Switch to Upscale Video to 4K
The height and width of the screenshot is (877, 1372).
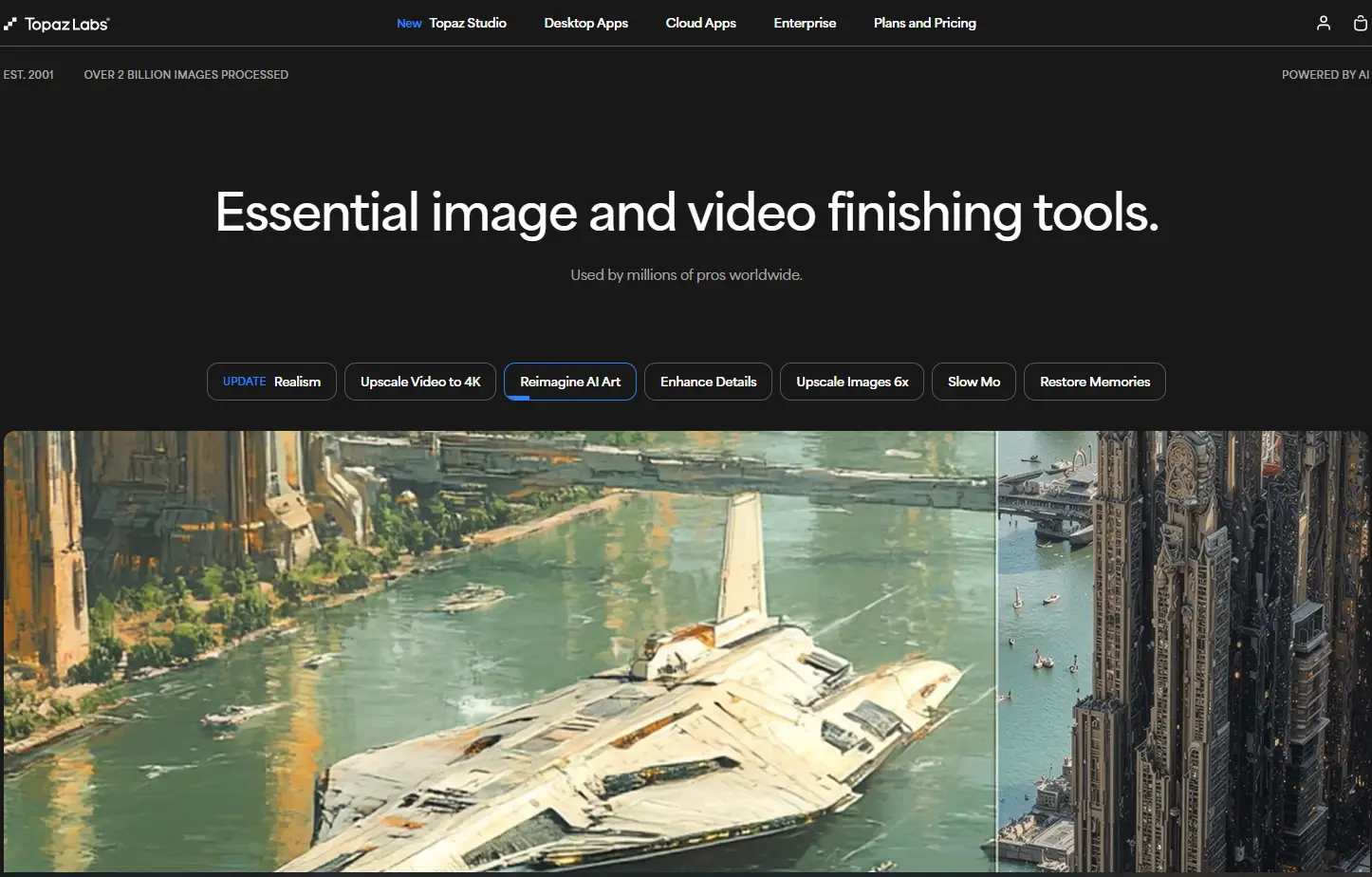tap(419, 381)
